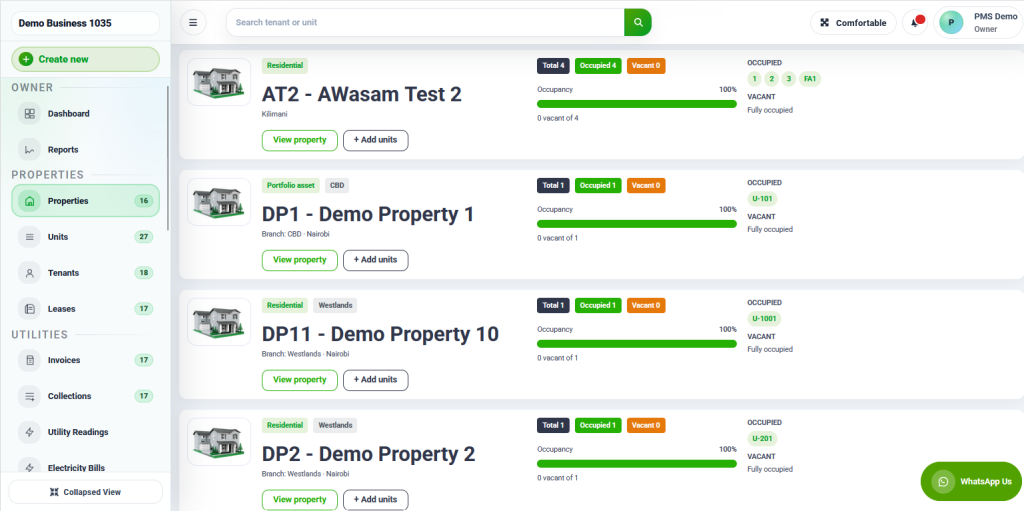View property for DP2 - Demo Property 2
The height and width of the screenshot is (511, 1024).
pyautogui.click(x=300, y=499)
